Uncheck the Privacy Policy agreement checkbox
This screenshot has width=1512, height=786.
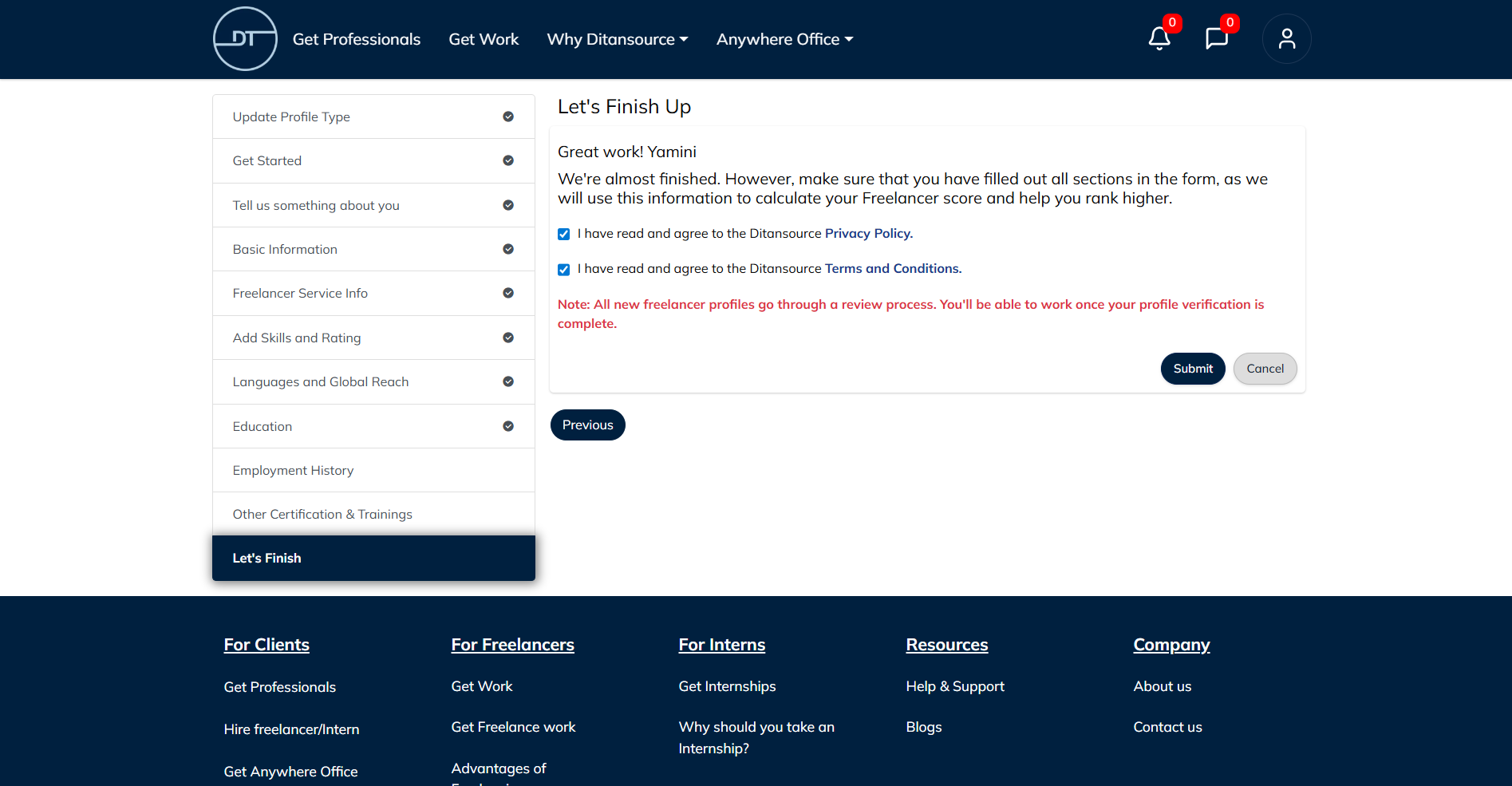pos(563,235)
